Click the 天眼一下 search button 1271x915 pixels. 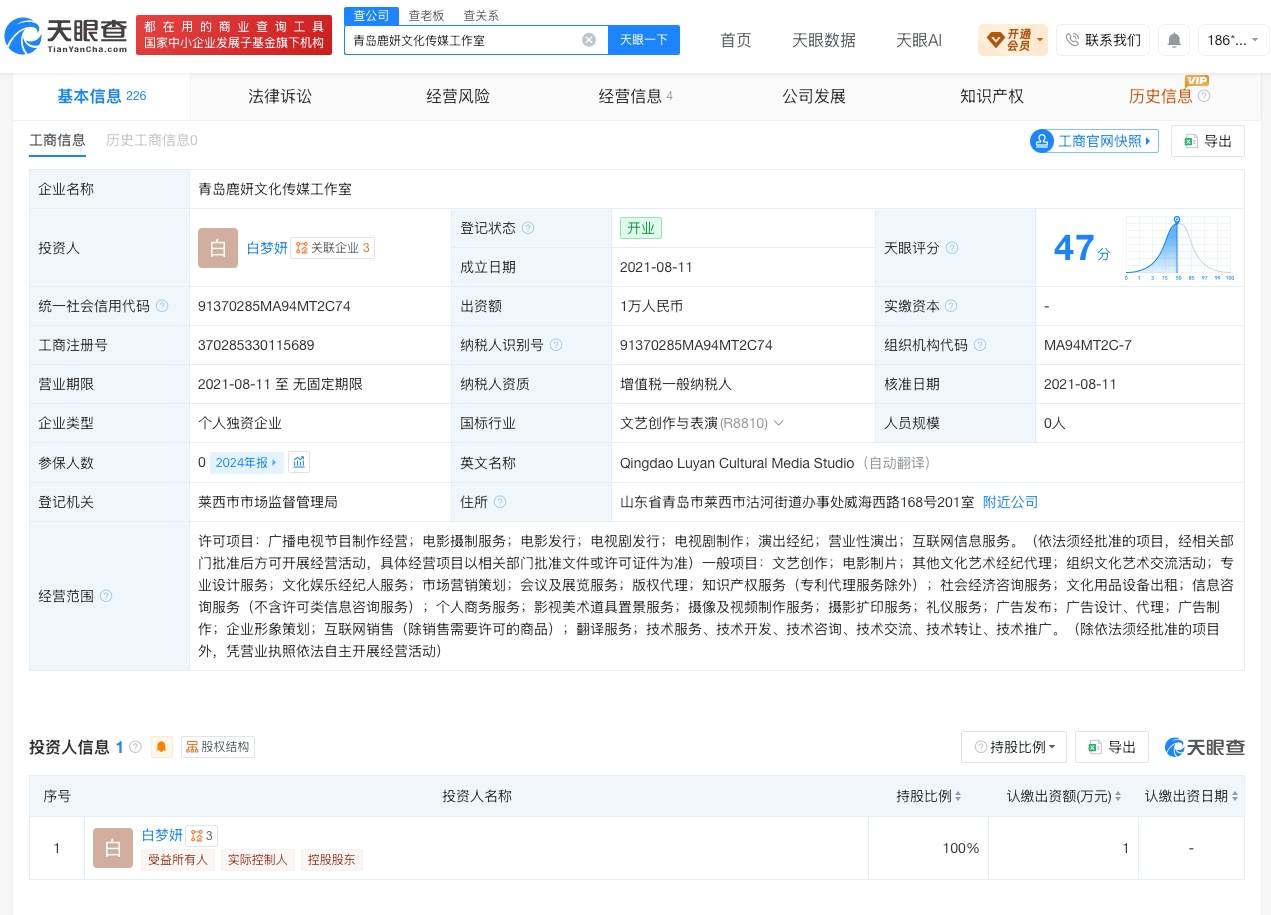click(x=644, y=40)
